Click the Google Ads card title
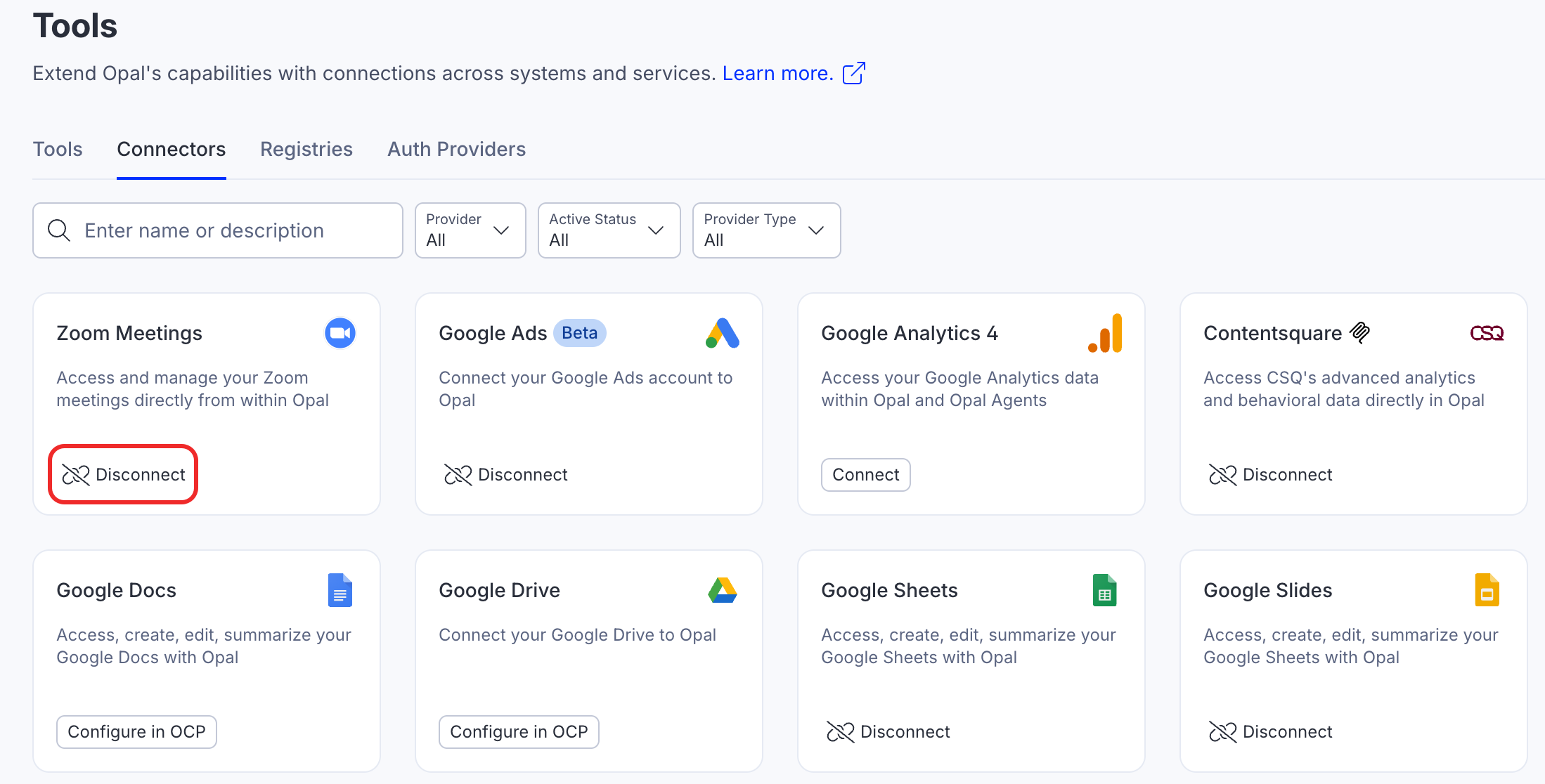 [493, 333]
